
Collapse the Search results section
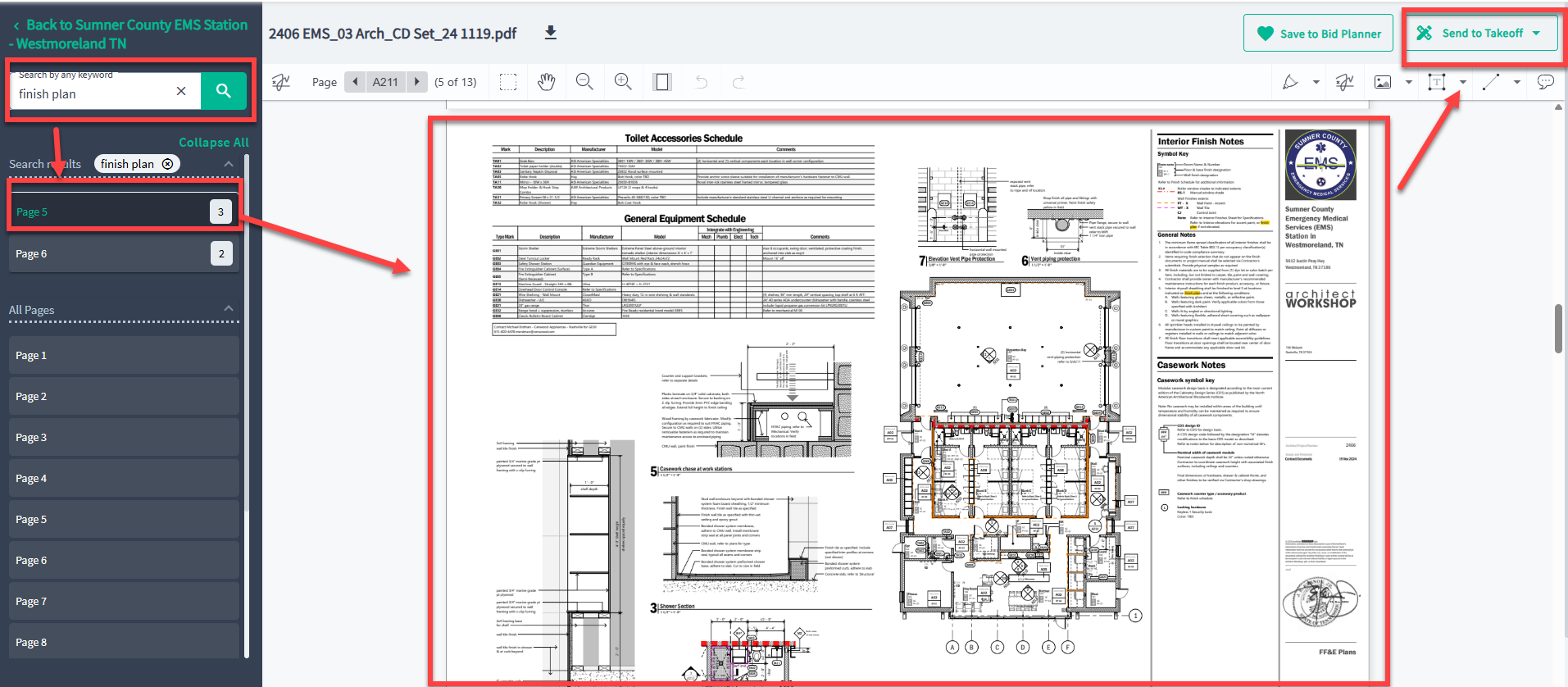(x=229, y=164)
